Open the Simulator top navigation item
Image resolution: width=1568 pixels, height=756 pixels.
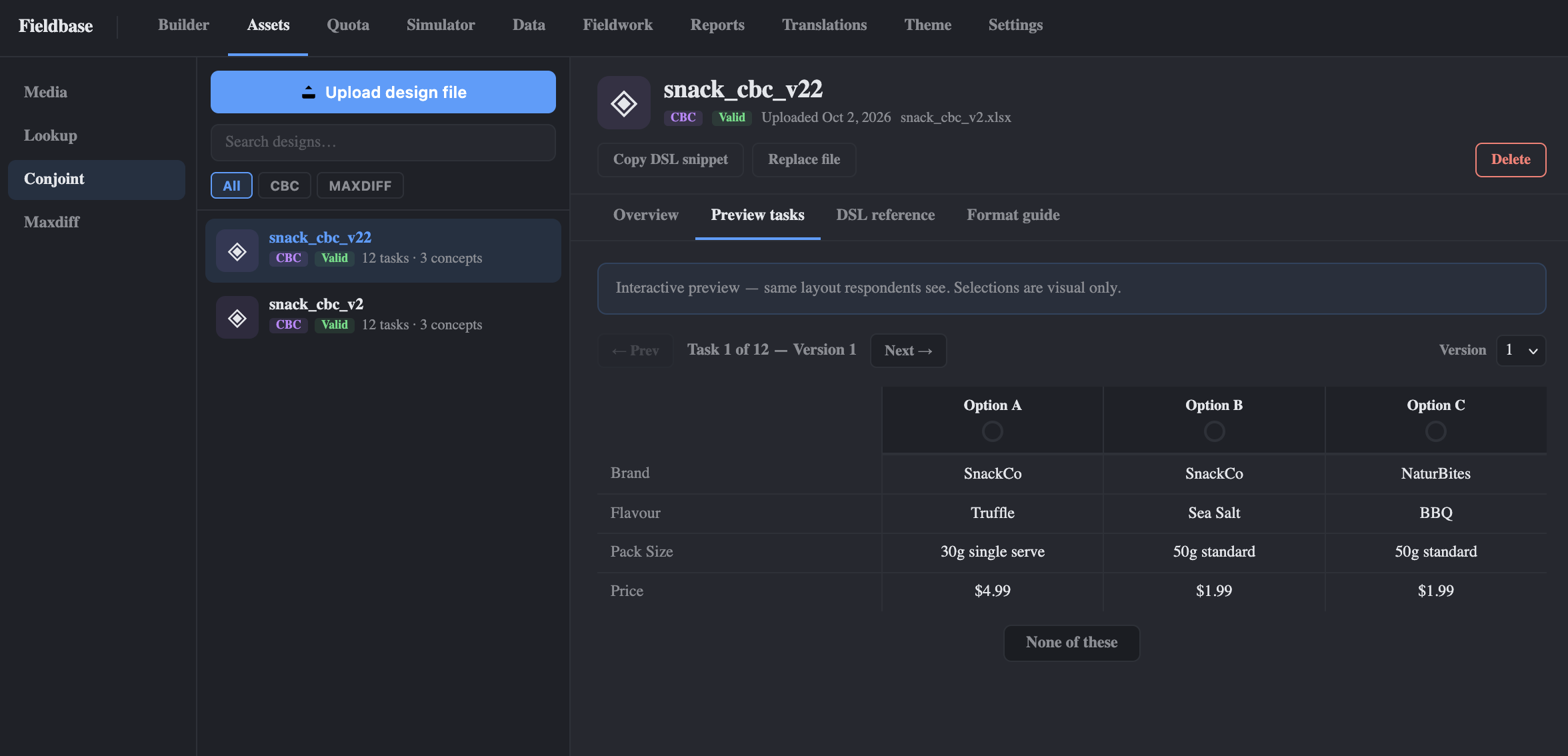[x=441, y=25]
